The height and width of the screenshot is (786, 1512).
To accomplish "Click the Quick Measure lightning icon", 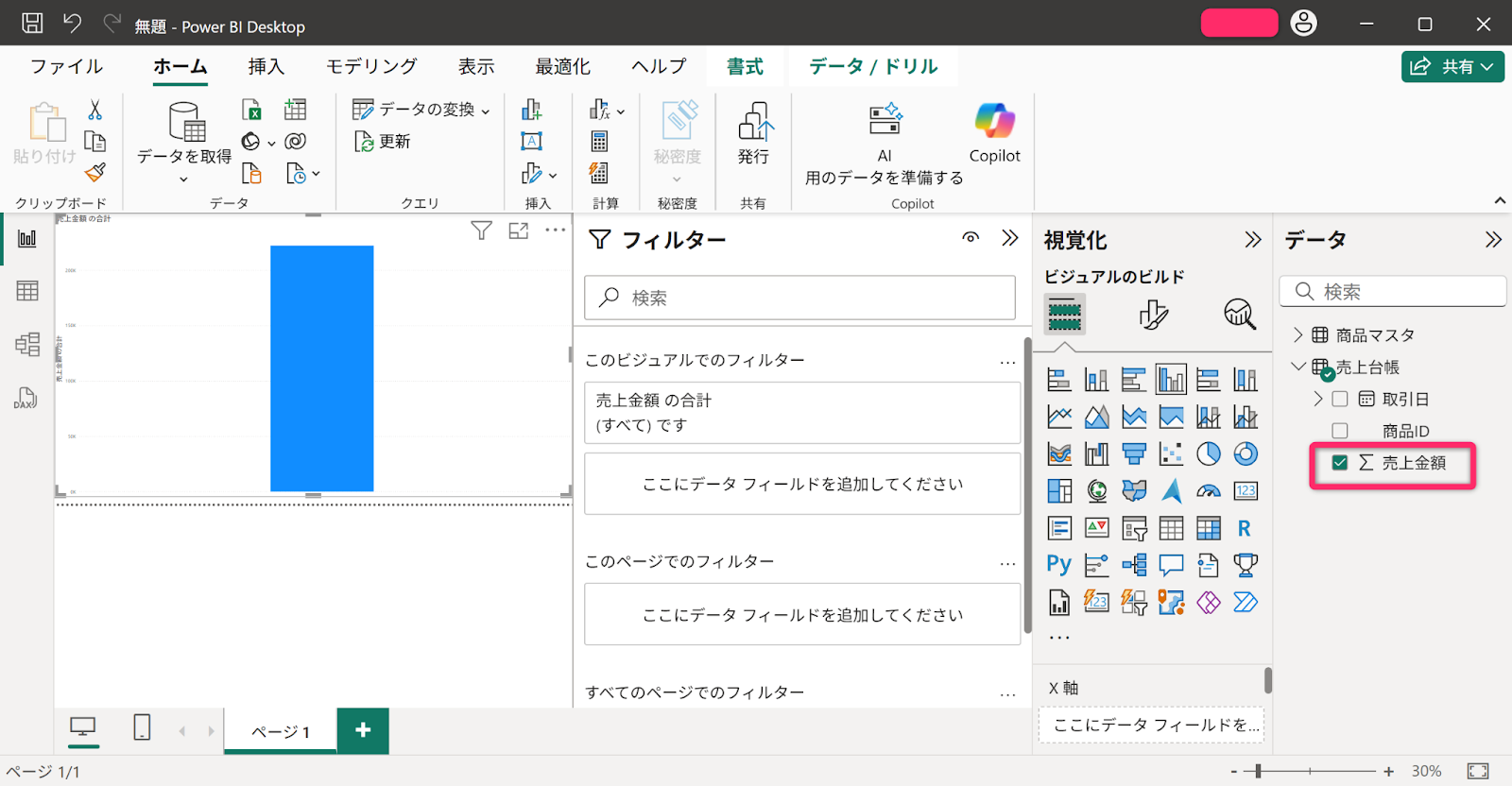I will (599, 173).
